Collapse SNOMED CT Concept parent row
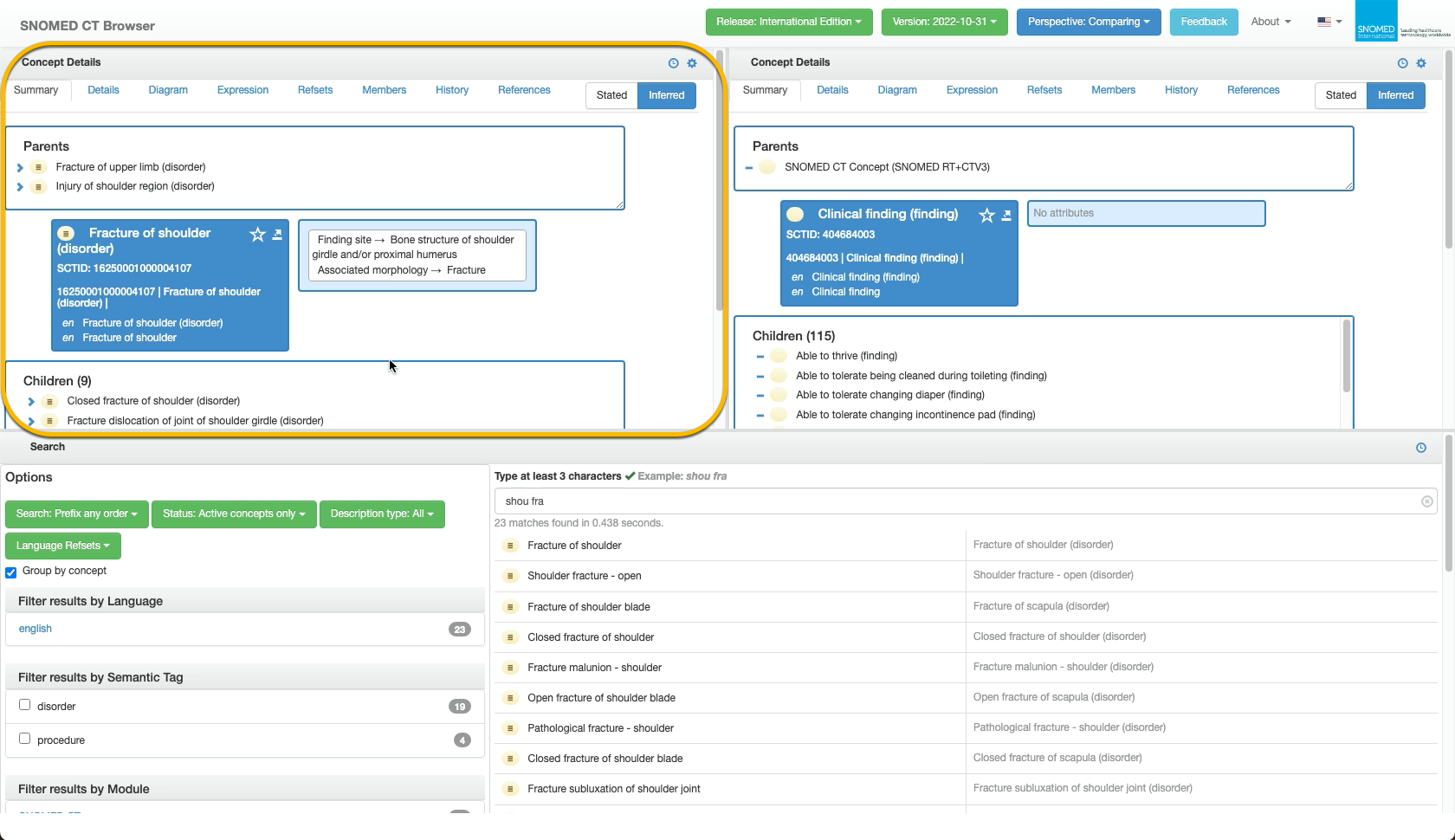The width and height of the screenshot is (1455, 840). pyautogui.click(x=749, y=167)
